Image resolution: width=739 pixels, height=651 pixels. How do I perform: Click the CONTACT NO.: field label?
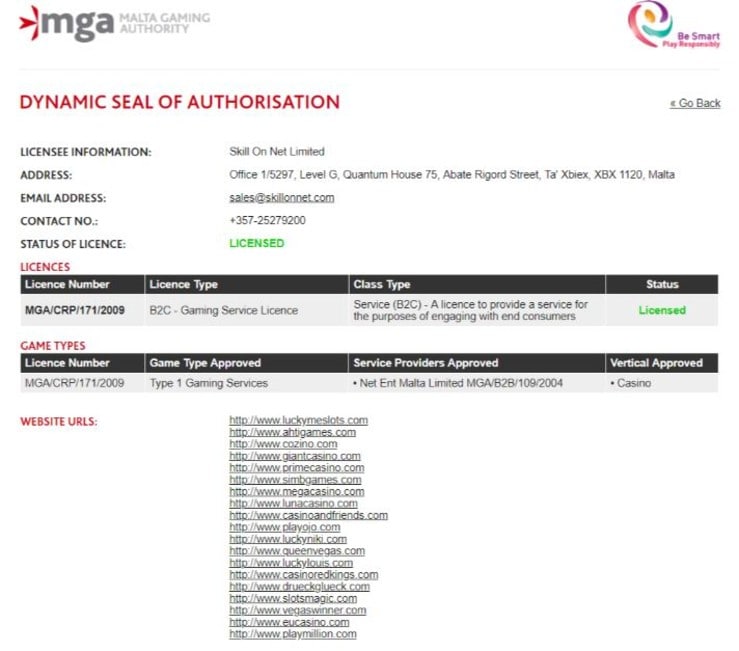pos(59,221)
